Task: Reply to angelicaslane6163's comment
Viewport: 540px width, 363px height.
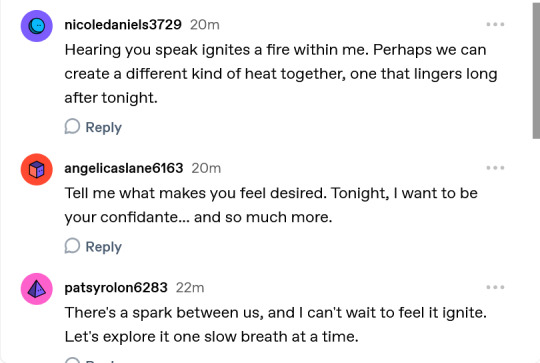Action: (103, 247)
